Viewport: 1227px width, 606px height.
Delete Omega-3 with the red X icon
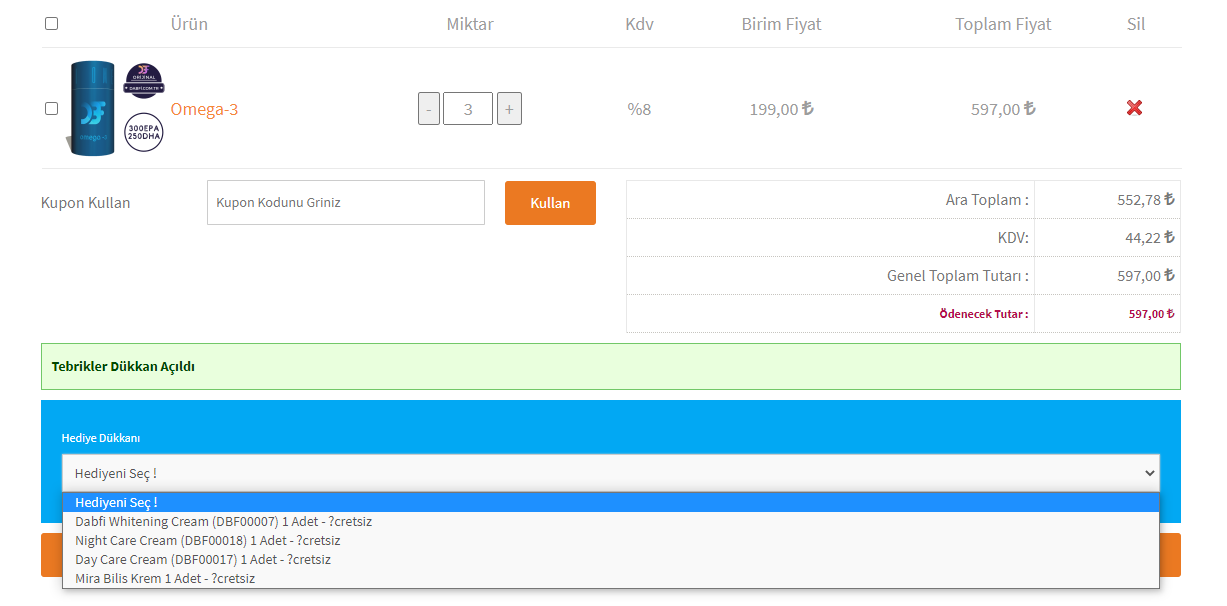[x=1134, y=108]
